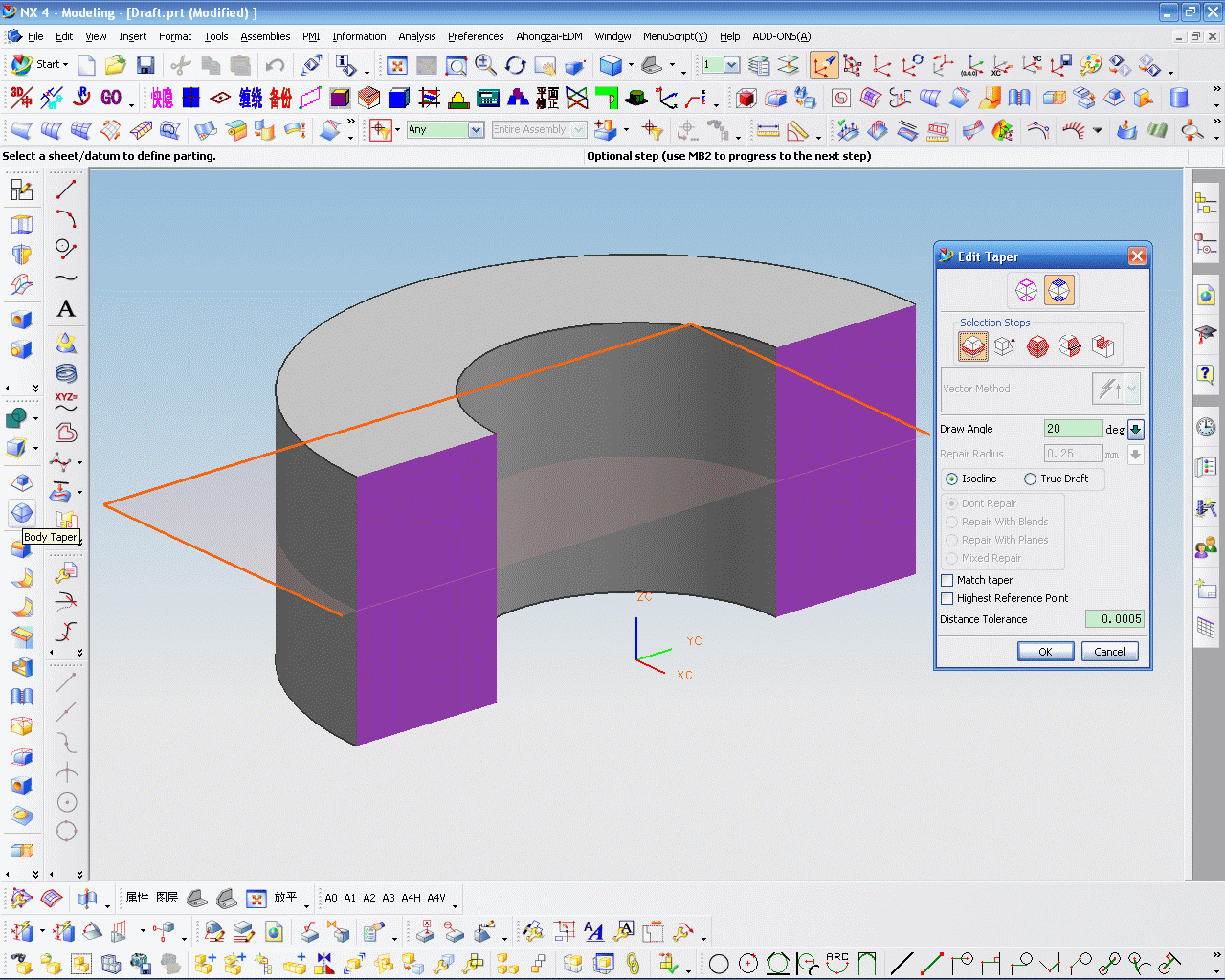Image resolution: width=1225 pixels, height=980 pixels.
Task: Cancel the Edit Taper dialog
Action: (x=1109, y=652)
